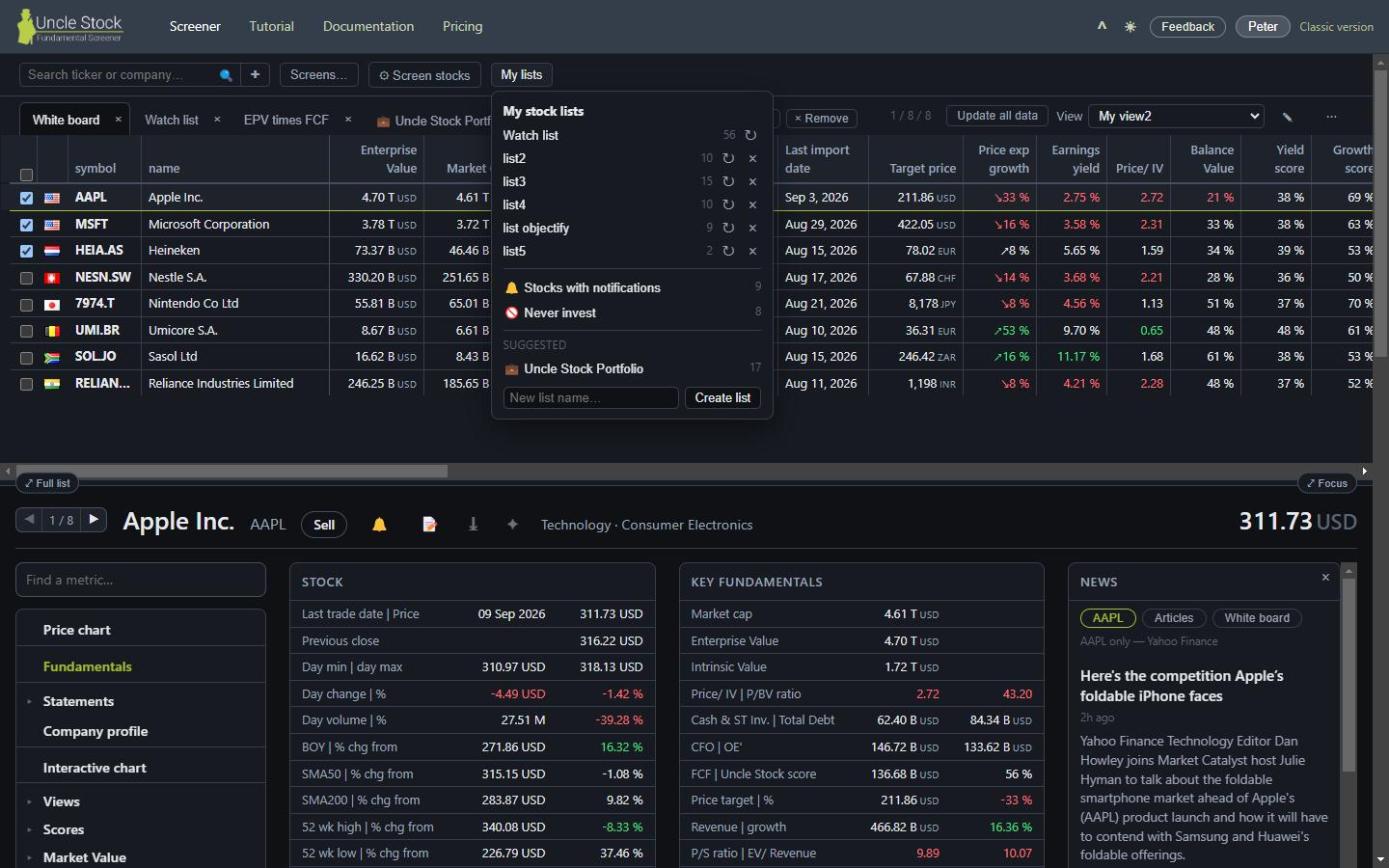Open the My view2 view dropdown

pyautogui.click(x=1176, y=116)
